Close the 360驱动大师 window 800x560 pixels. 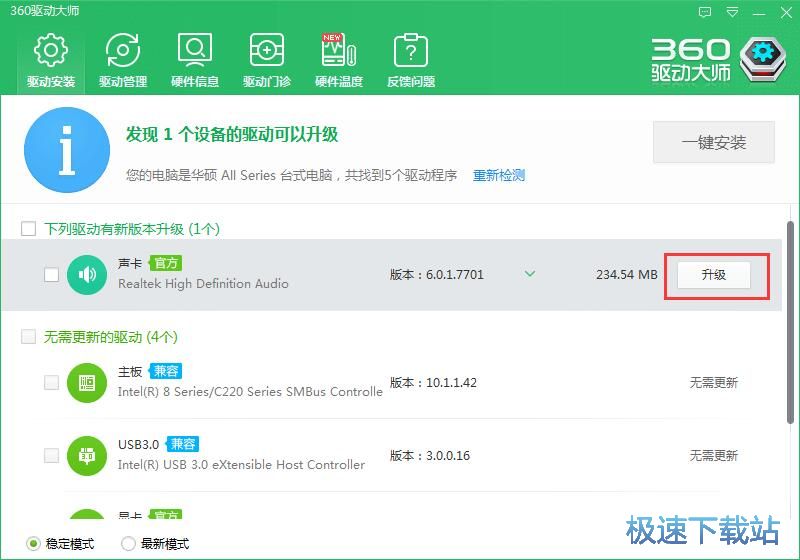click(x=786, y=12)
